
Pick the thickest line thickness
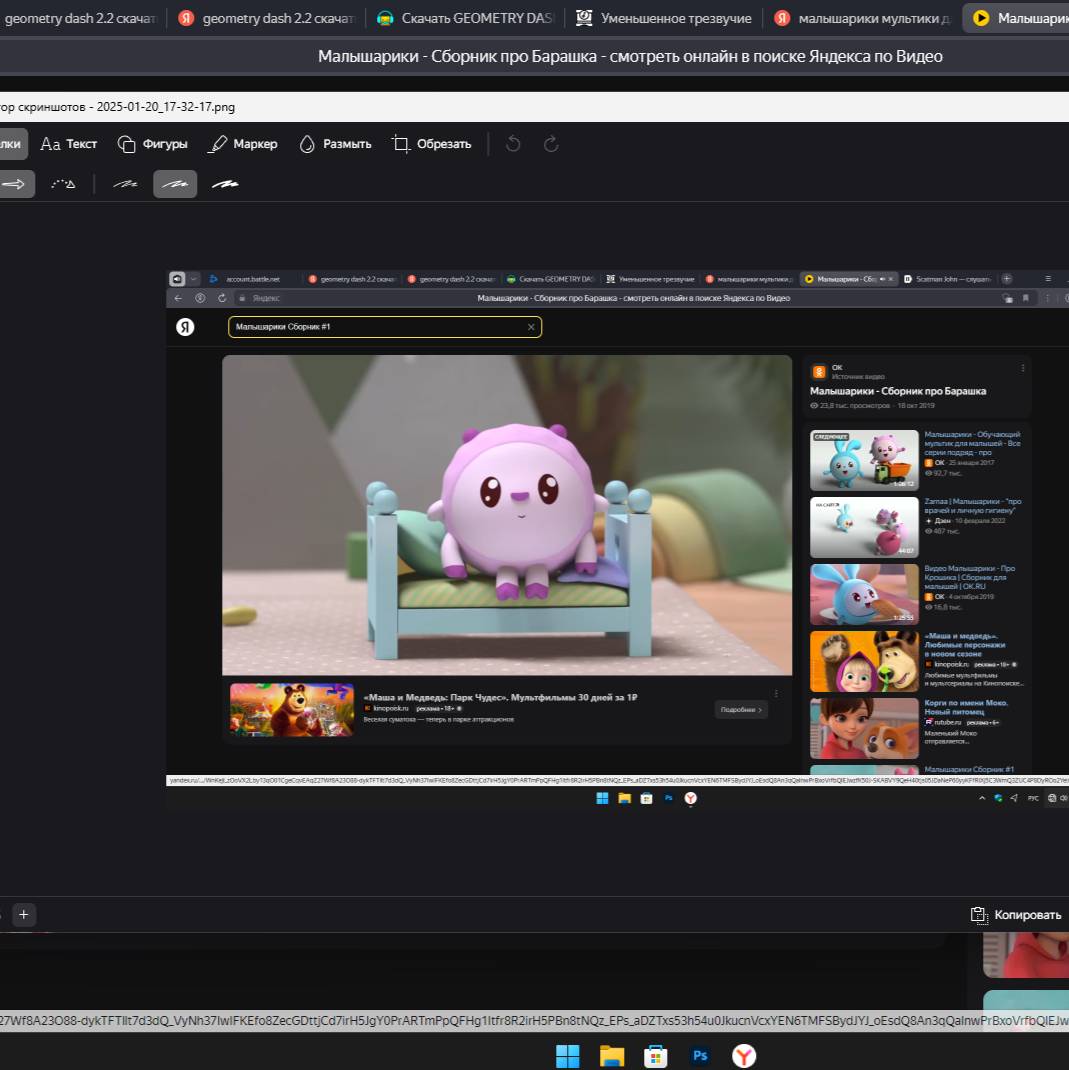[x=225, y=184]
